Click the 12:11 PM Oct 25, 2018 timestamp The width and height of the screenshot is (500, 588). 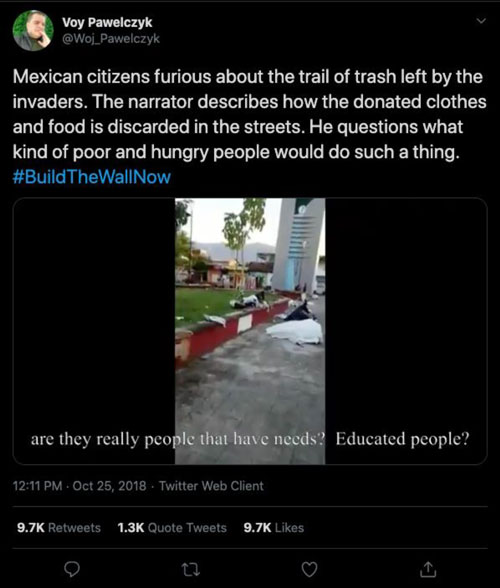tap(80, 486)
